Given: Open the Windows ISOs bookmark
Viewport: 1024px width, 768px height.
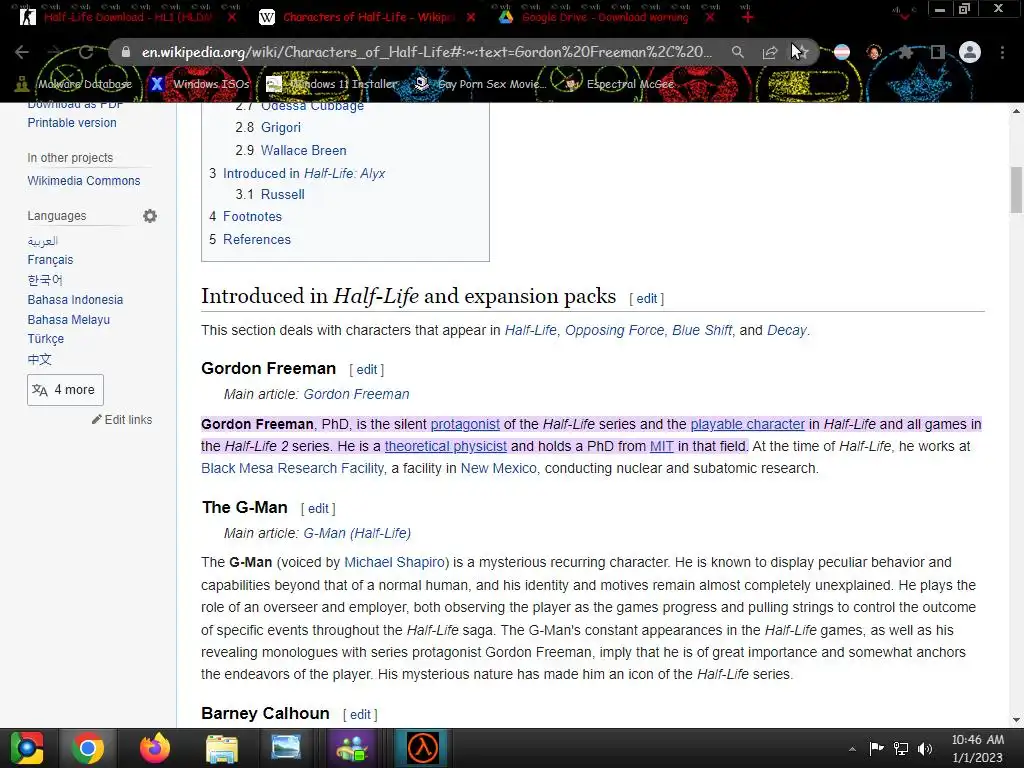Looking at the screenshot, I should [x=200, y=84].
